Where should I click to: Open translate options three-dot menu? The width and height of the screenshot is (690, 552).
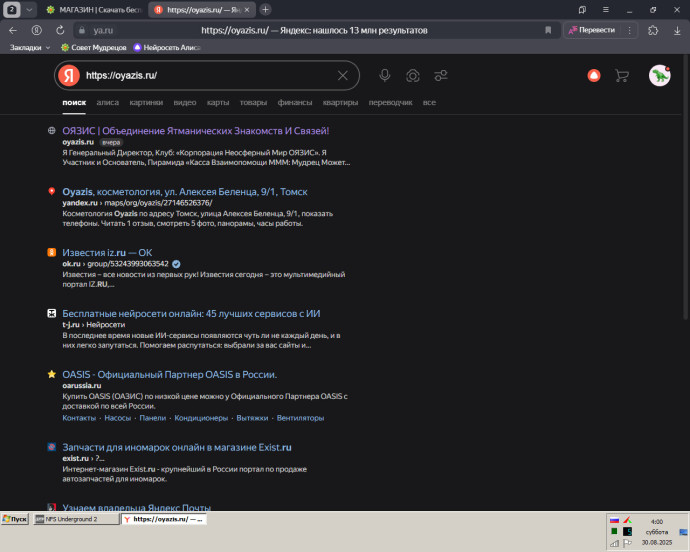630,30
